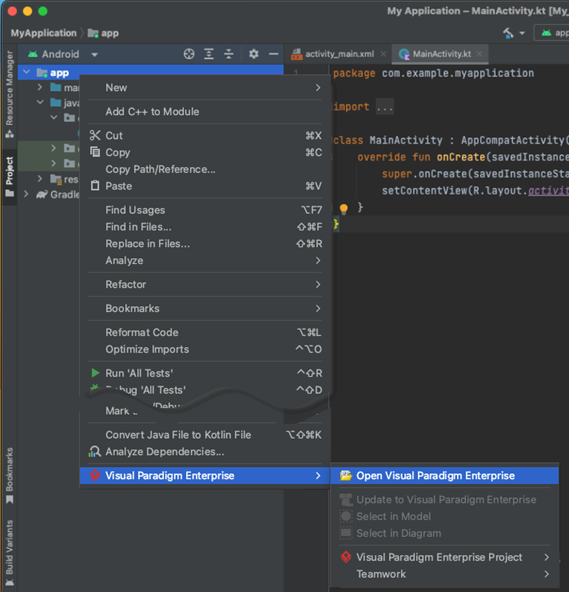Screen dimensions: 569x592
Task: Choose Analyze Dependencies...
Action: click(205, 452)
